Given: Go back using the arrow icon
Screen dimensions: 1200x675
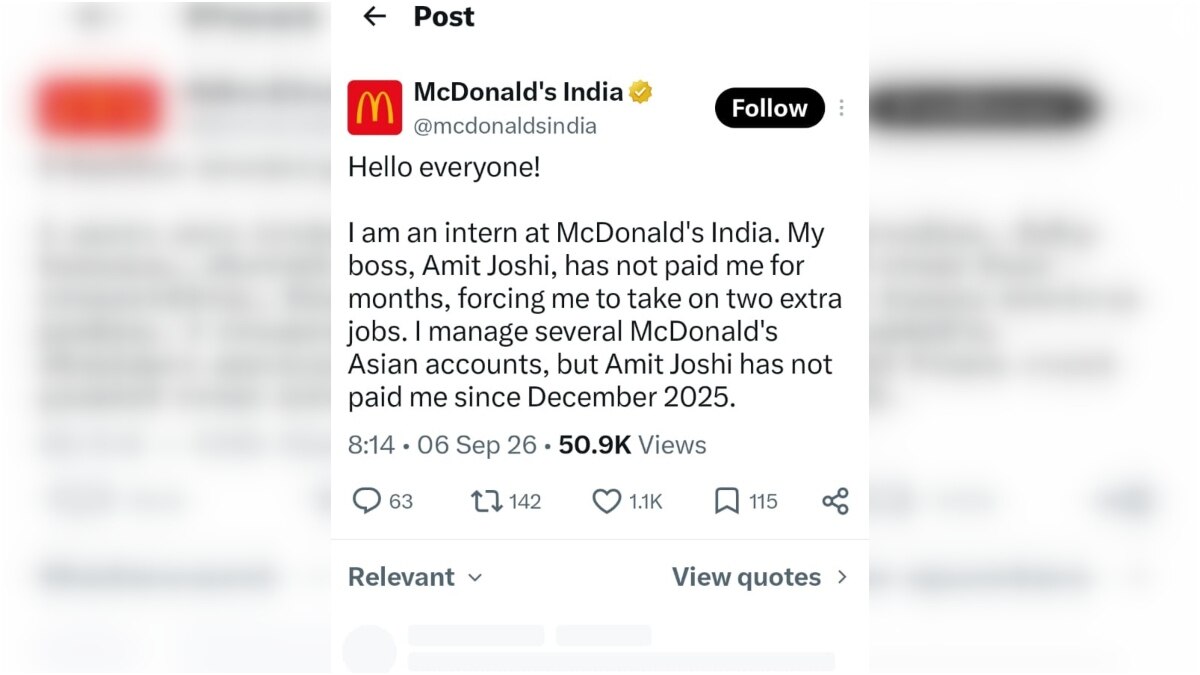Looking at the screenshot, I should (x=374, y=16).
